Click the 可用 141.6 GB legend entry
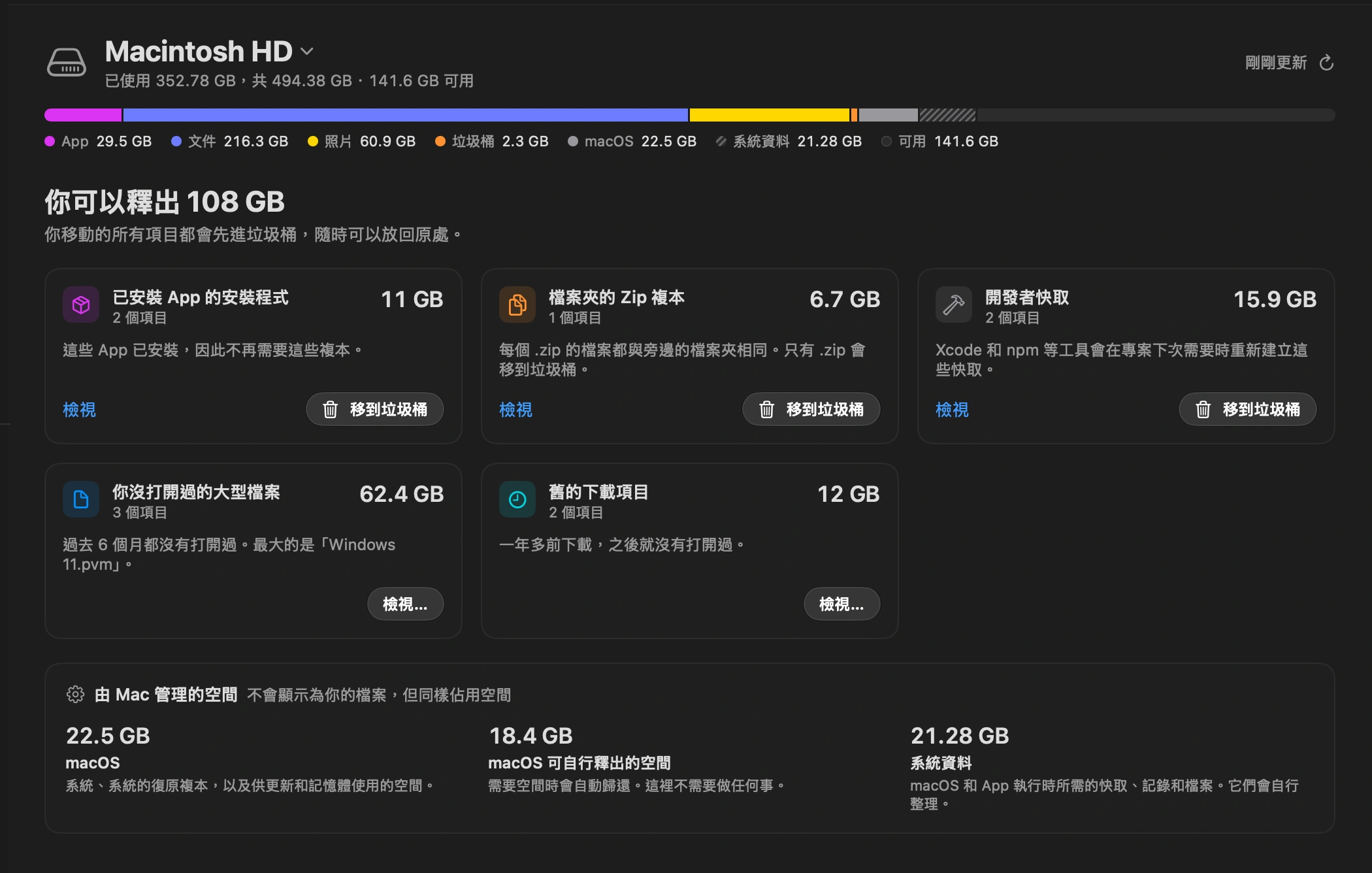Screen dimensions: 1372x873 click(940, 141)
